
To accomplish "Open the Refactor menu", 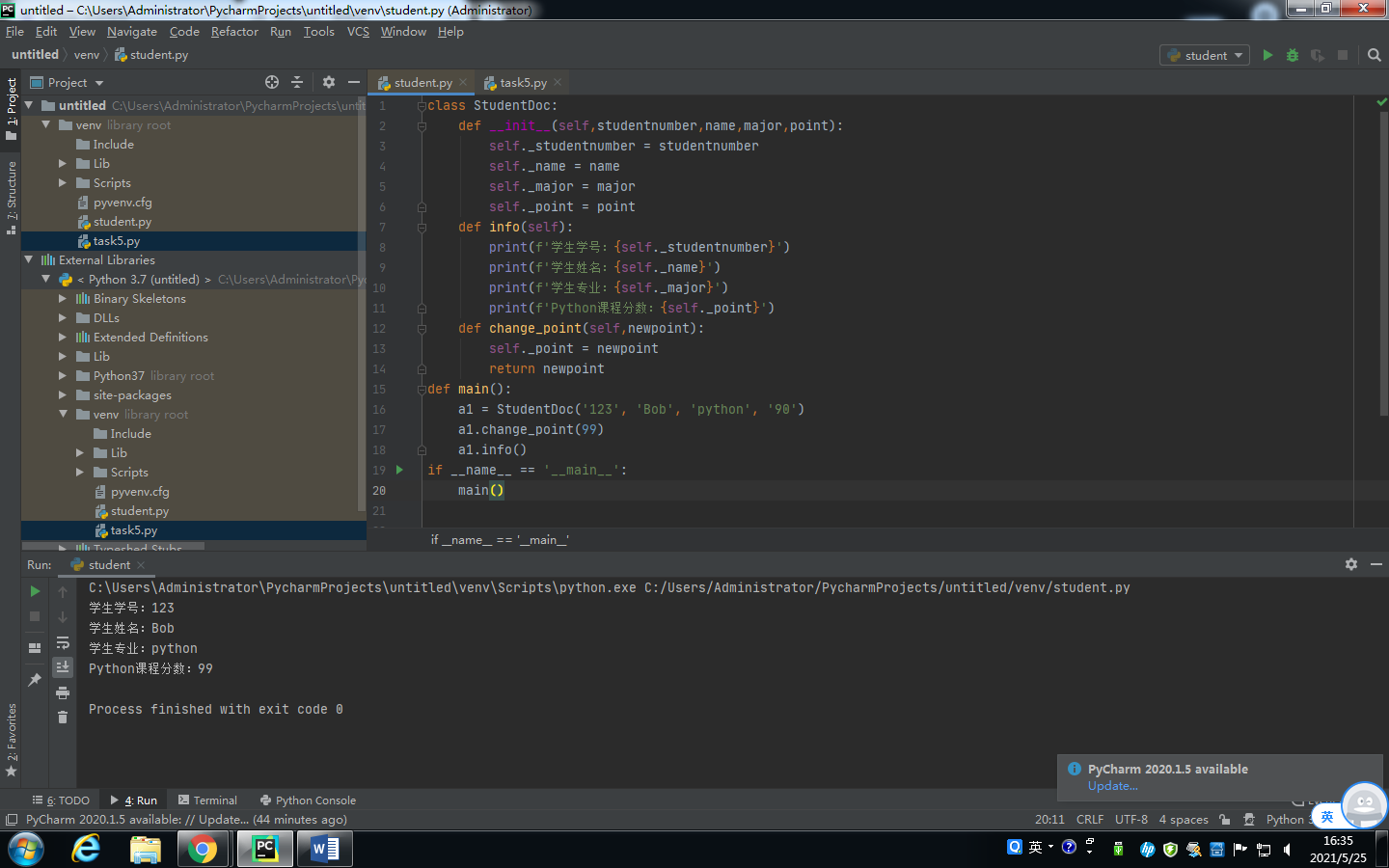I will [234, 32].
